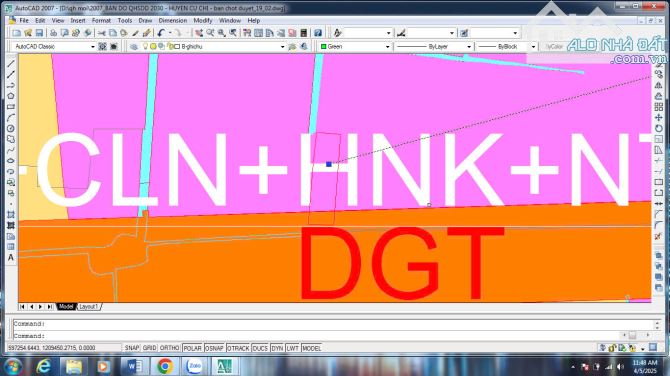670x376 pixels.
Task: Toggle the layer on/off lightbulb icon
Action: click(145, 47)
